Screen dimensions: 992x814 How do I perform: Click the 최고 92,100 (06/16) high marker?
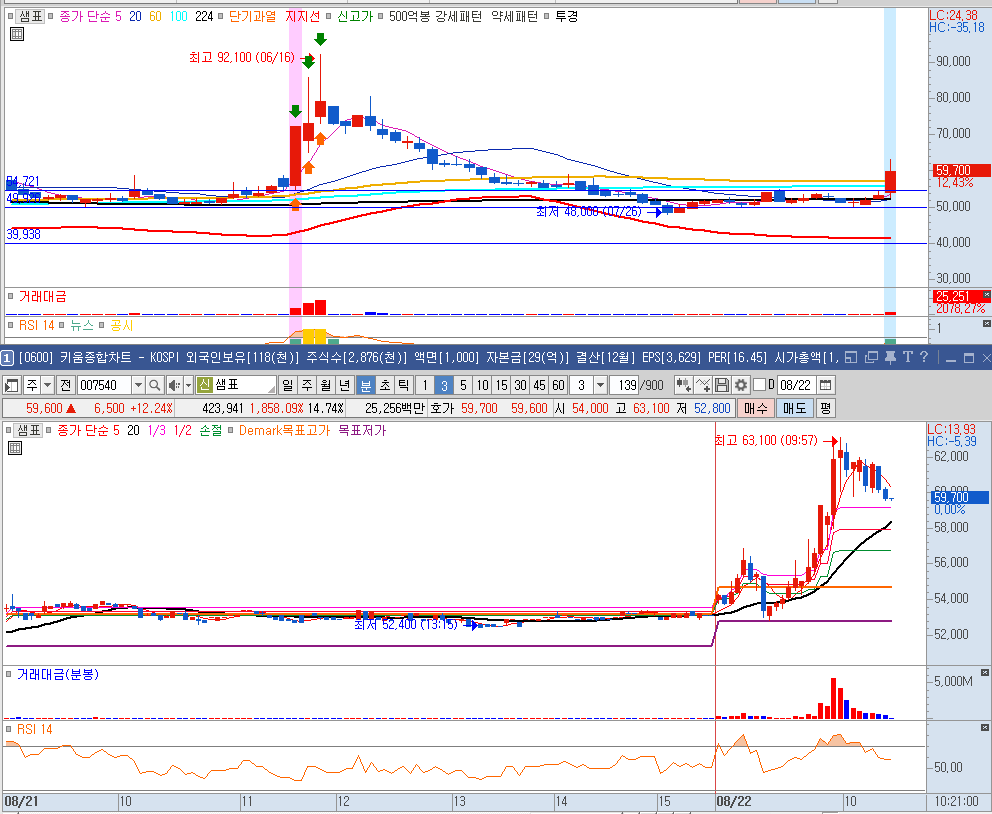(x=242, y=58)
